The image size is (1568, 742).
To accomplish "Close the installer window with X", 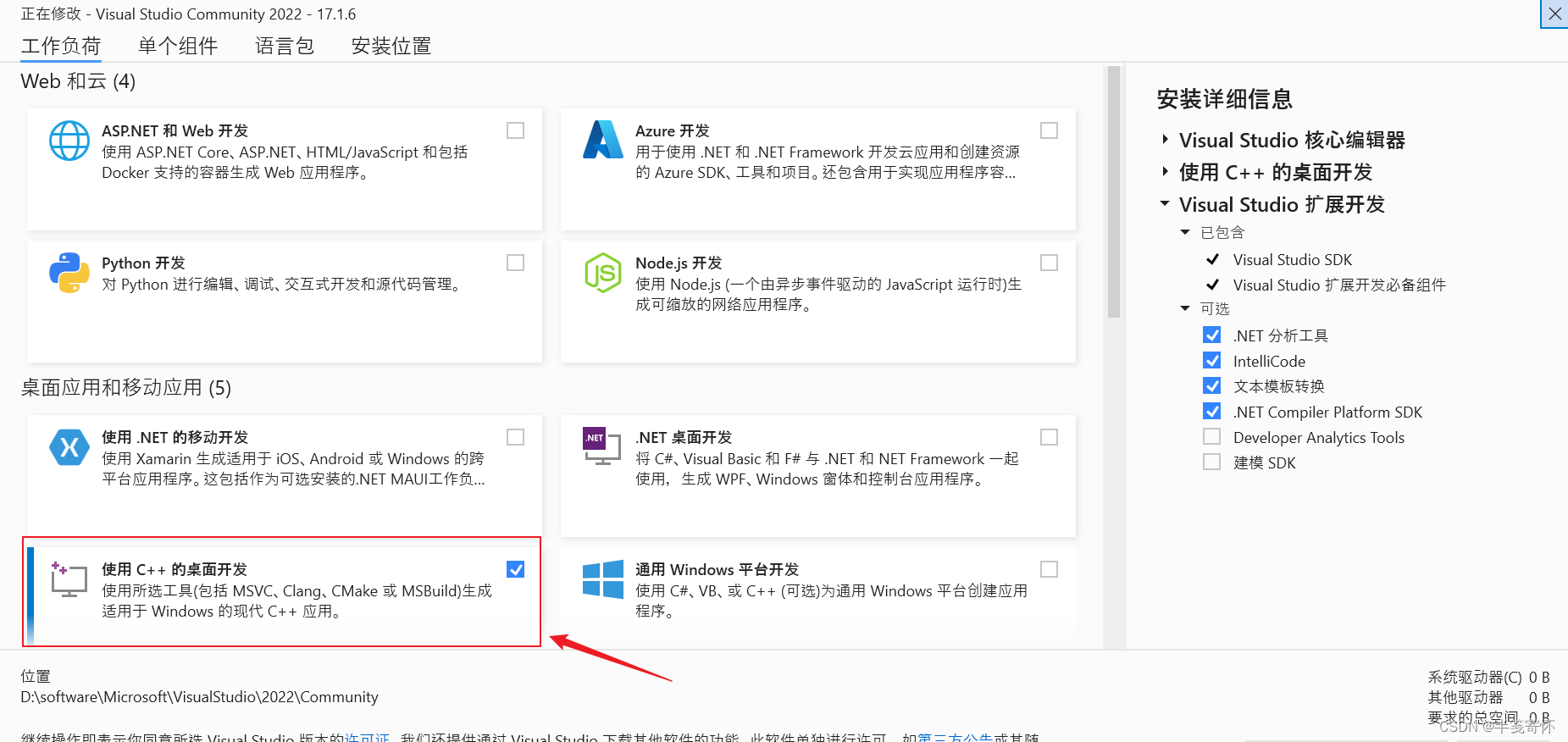I will pyautogui.click(x=1554, y=14).
